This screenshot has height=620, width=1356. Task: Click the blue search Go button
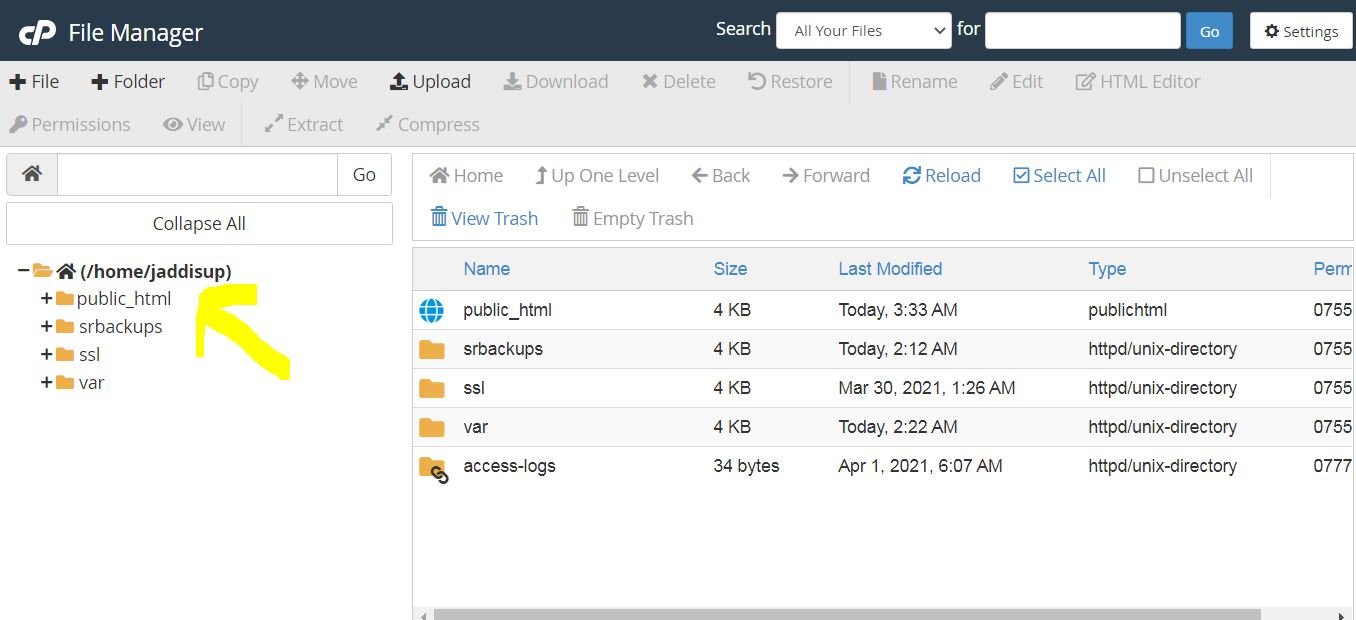1209,31
